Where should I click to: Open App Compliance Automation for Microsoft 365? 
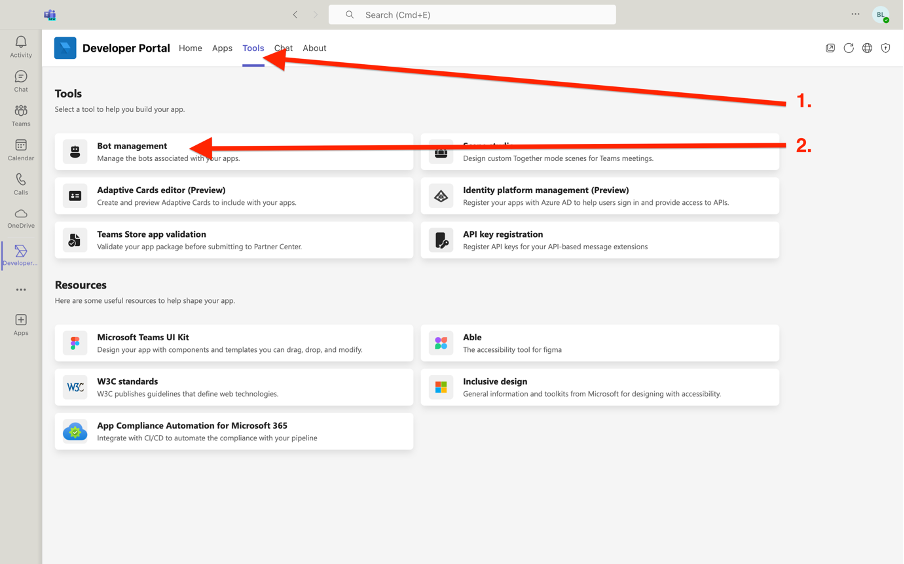pos(234,431)
